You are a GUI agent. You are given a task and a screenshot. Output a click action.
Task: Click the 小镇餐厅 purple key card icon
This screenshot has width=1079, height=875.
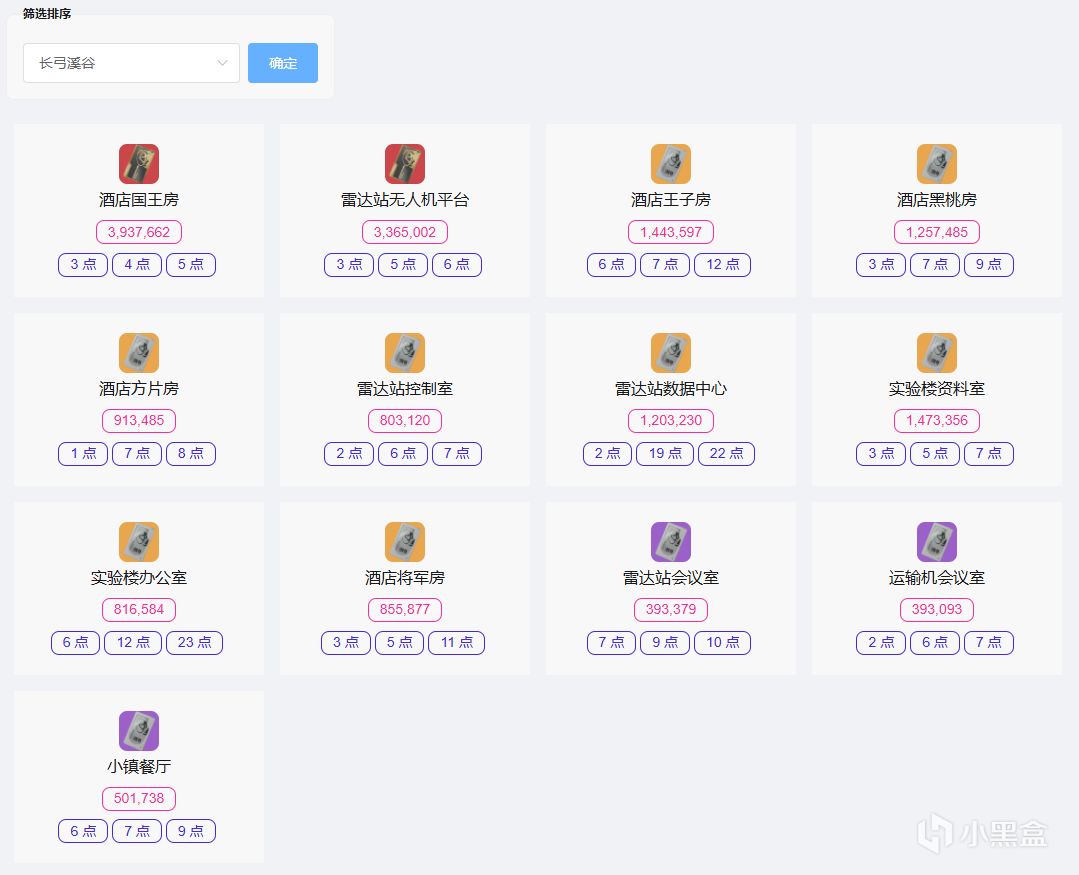coord(139,731)
